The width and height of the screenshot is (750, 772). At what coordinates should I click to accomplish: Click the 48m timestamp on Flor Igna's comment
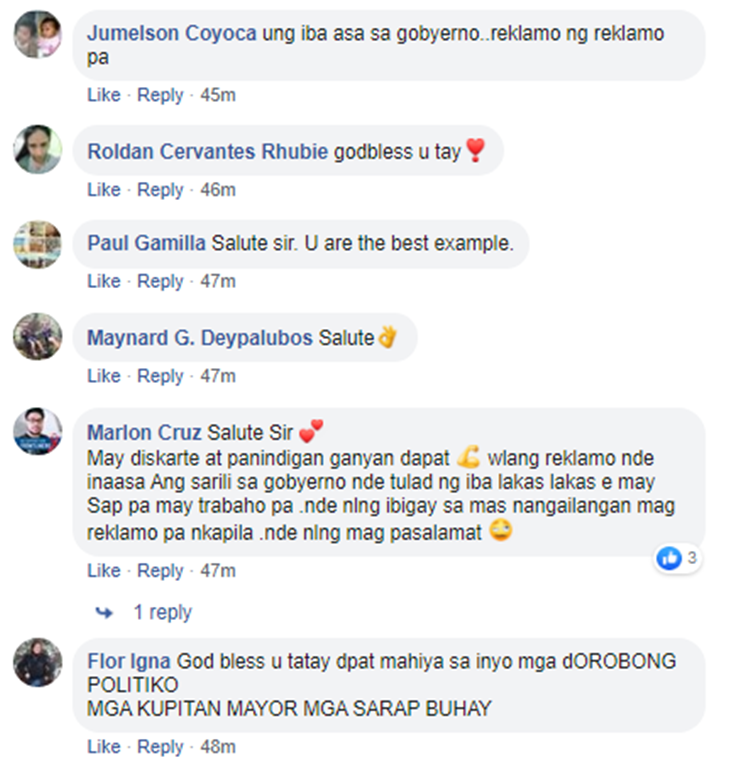click(x=218, y=747)
